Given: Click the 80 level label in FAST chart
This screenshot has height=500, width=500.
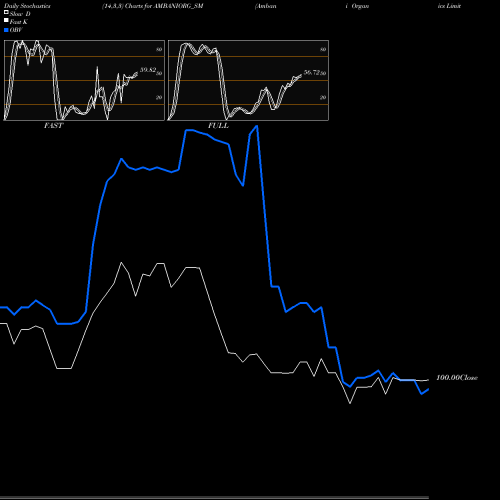Looking at the screenshot, I should pos(159,49).
